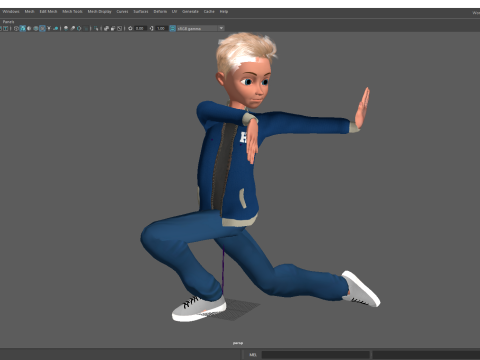
Task: Open the Mesh Tools menu
Action: (x=72, y=11)
